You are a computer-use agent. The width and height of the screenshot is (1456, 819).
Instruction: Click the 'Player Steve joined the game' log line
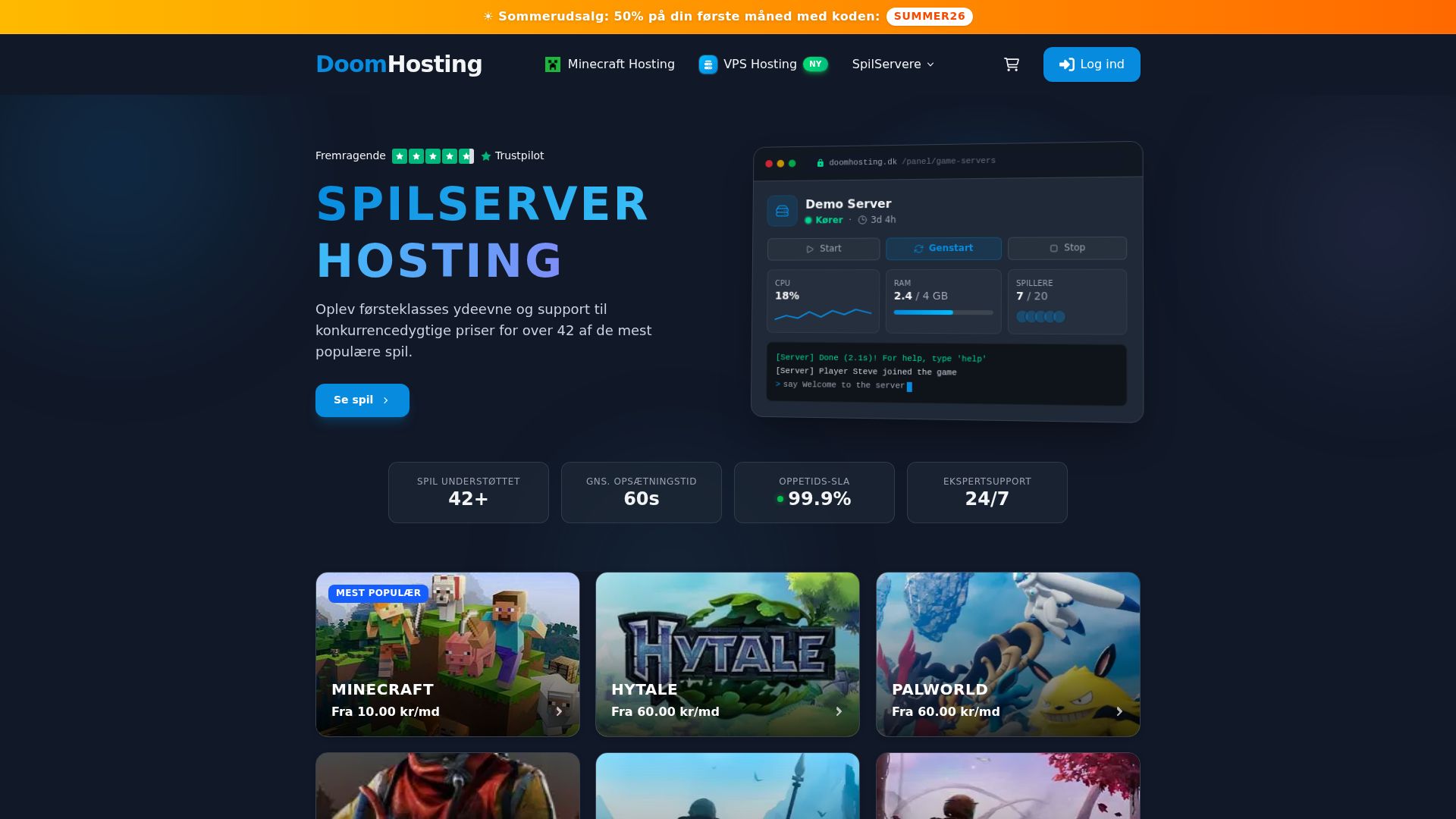click(x=866, y=372)
